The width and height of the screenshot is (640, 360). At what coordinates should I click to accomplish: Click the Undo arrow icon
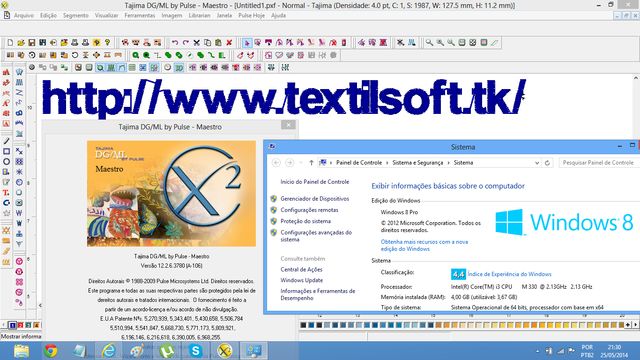point(175,42)
